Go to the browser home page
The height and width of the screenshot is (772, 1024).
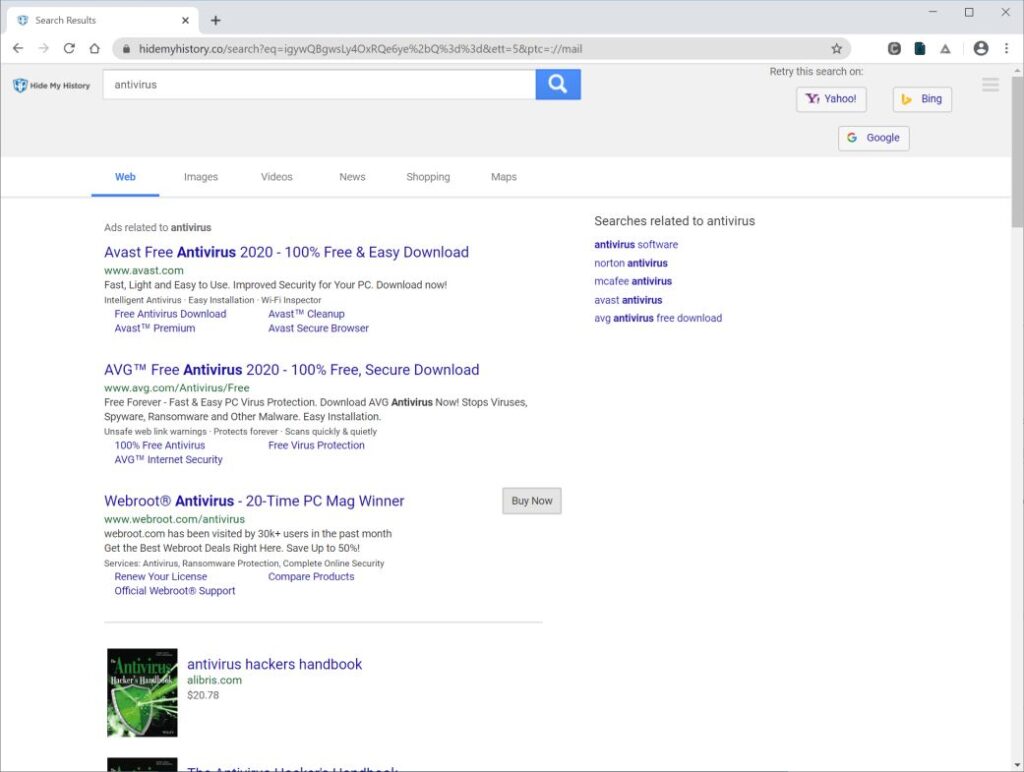(95, 48)
